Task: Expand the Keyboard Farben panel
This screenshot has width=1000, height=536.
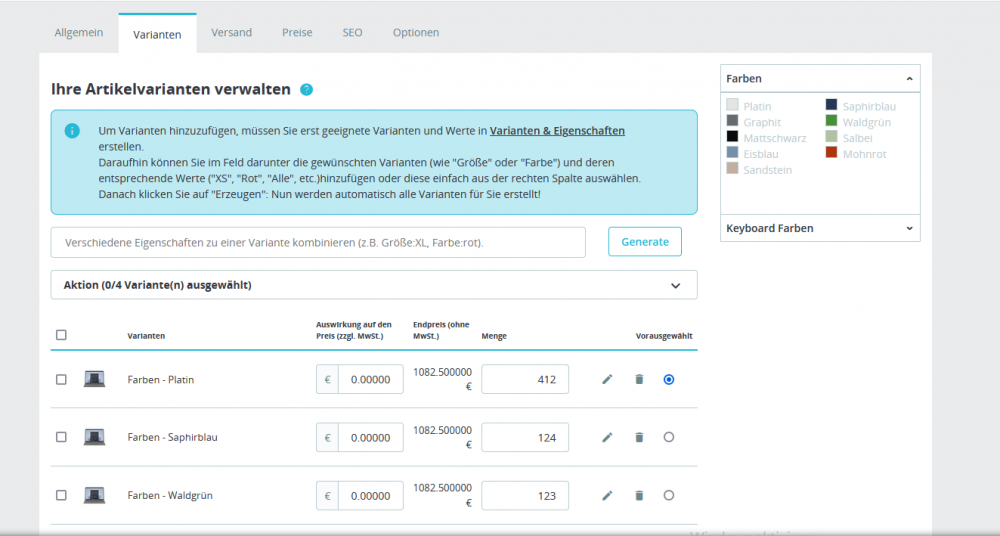Action: coord(820,228)
